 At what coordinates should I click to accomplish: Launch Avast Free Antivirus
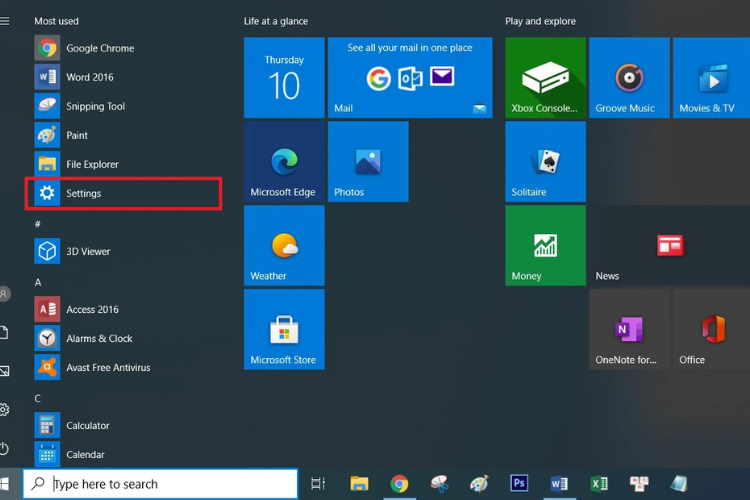(x=123, y=367)
